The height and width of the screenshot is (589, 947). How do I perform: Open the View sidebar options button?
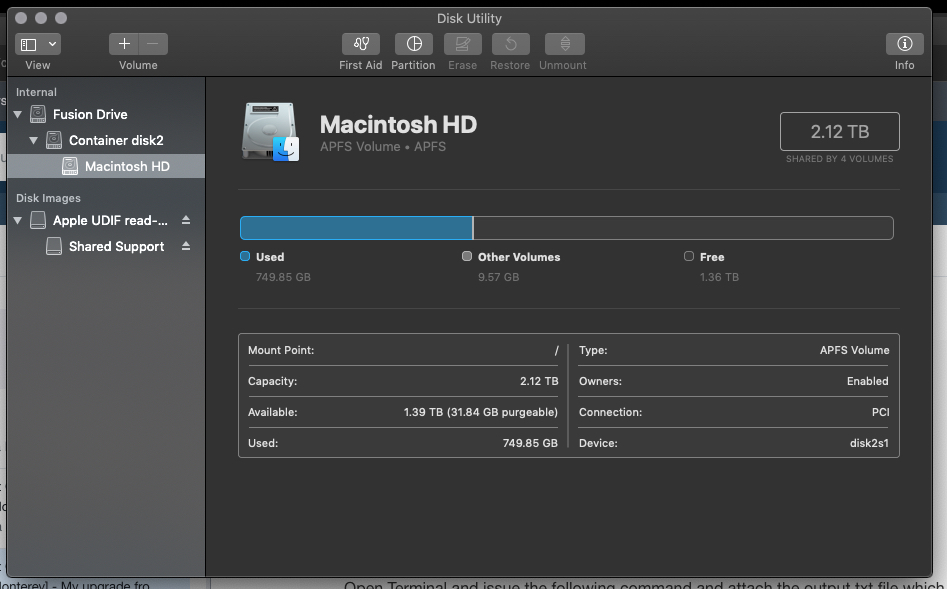[28, 44]
